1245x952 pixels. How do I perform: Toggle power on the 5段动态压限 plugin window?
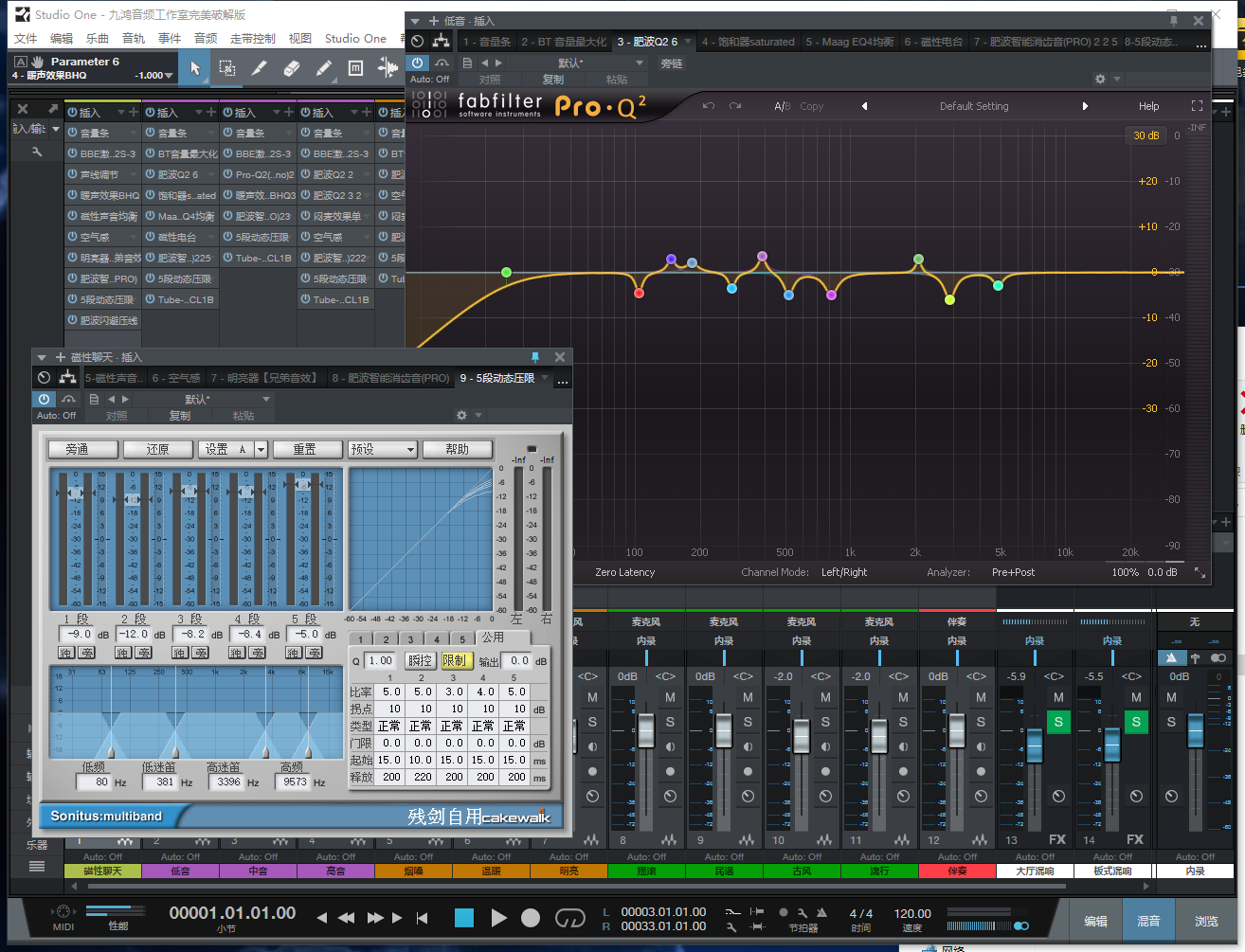pos(44,399)
